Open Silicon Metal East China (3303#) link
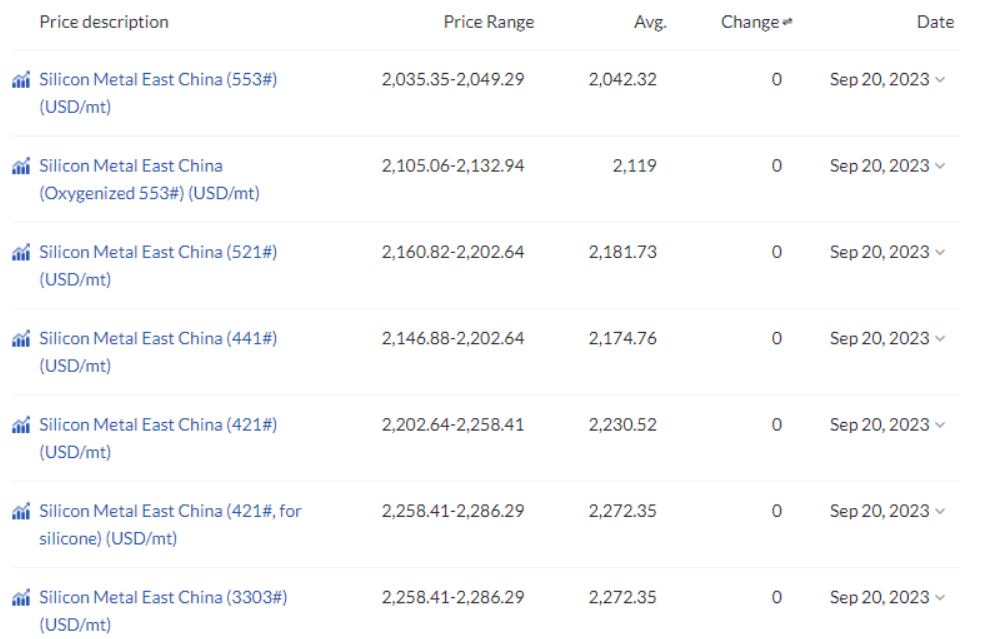Screen dimensions: 983x639 163,611
